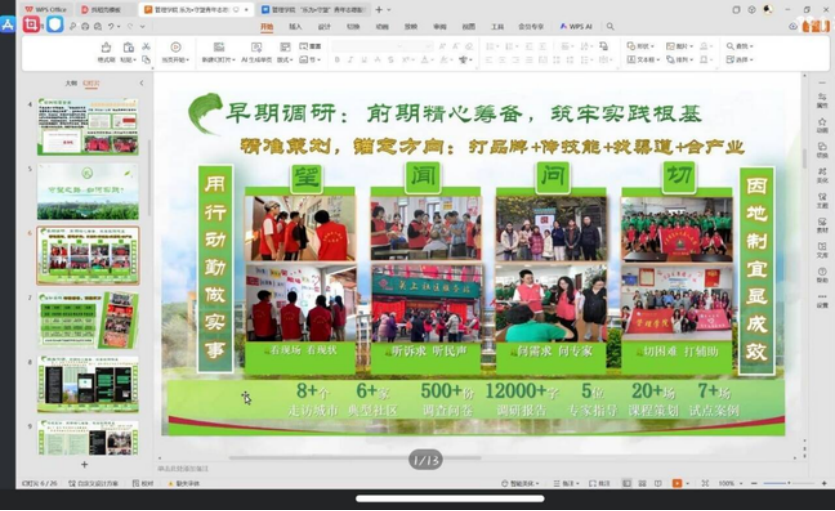Open the Picture dropdown in ribbon
This screenshot has height=511, width=835.
tap(680, 46)
